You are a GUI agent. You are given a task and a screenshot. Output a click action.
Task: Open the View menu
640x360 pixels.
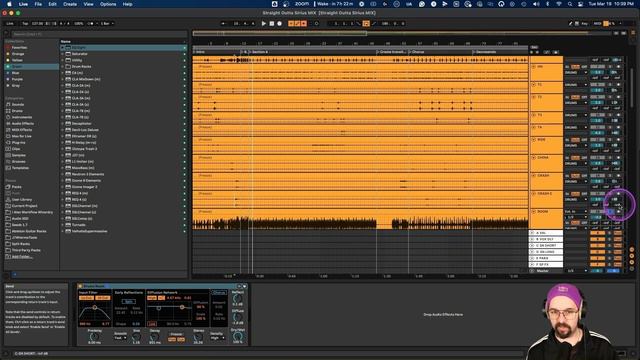(88, 4)
